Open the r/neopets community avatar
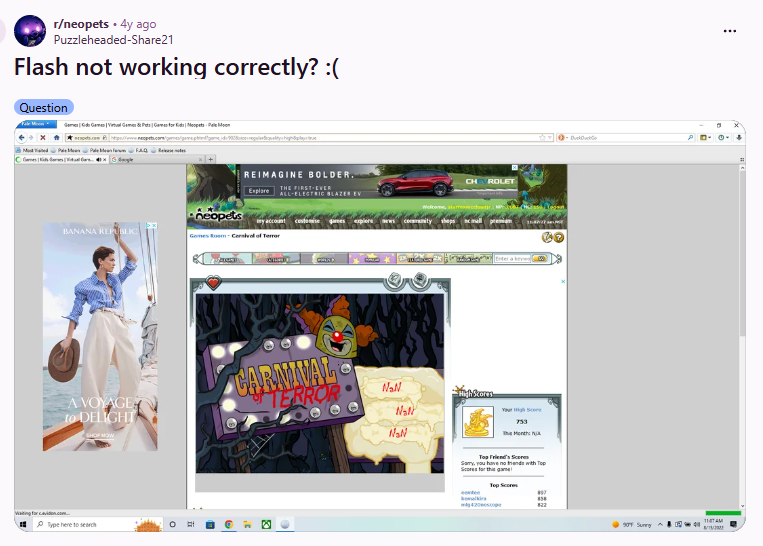 point(30,31)
